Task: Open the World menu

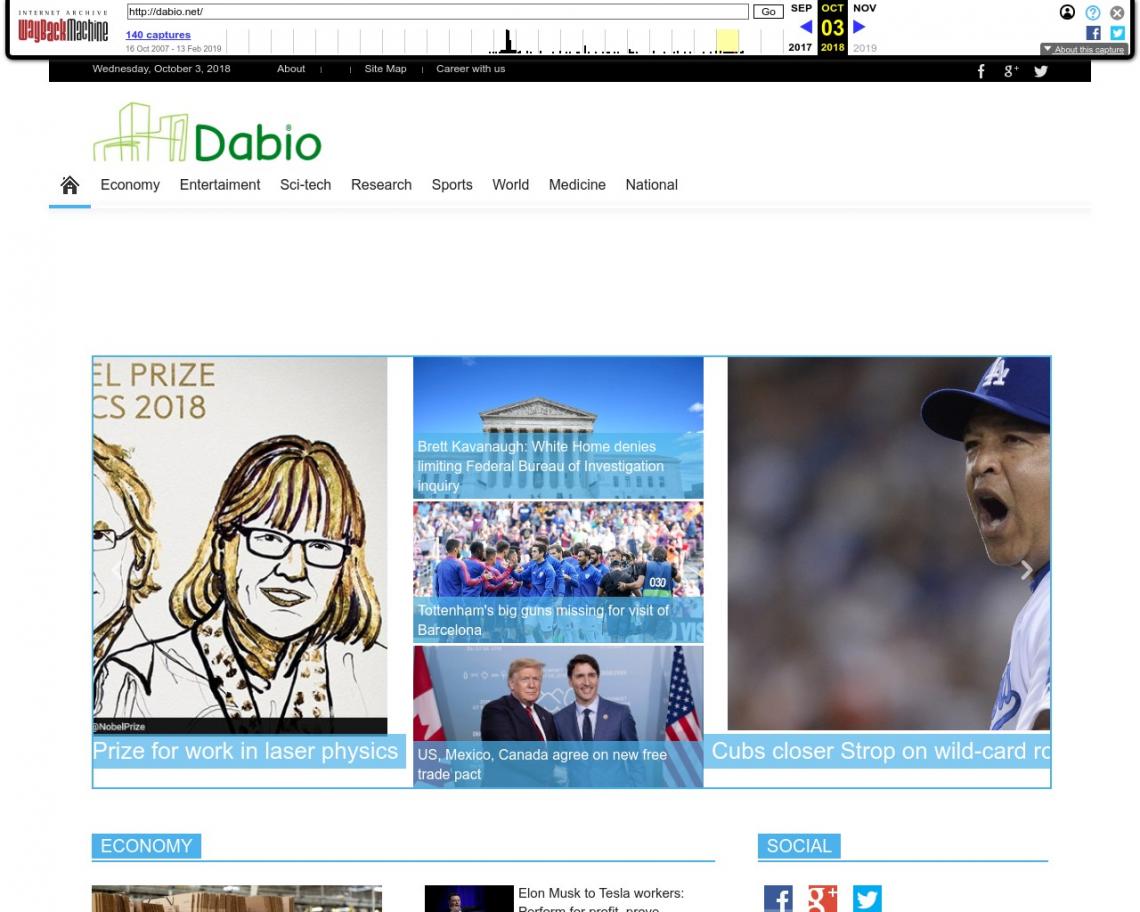Action: tap(510, 185)
